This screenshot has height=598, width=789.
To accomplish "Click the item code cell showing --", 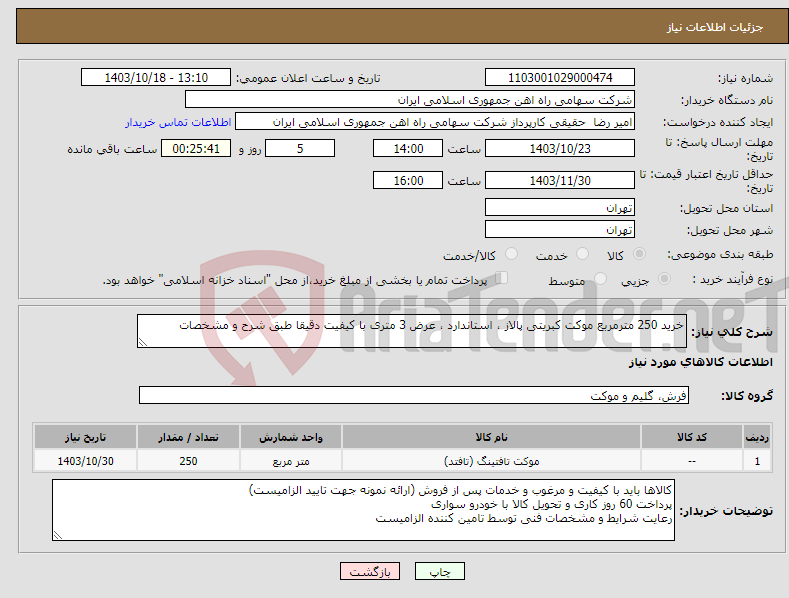I will point(692,461).
